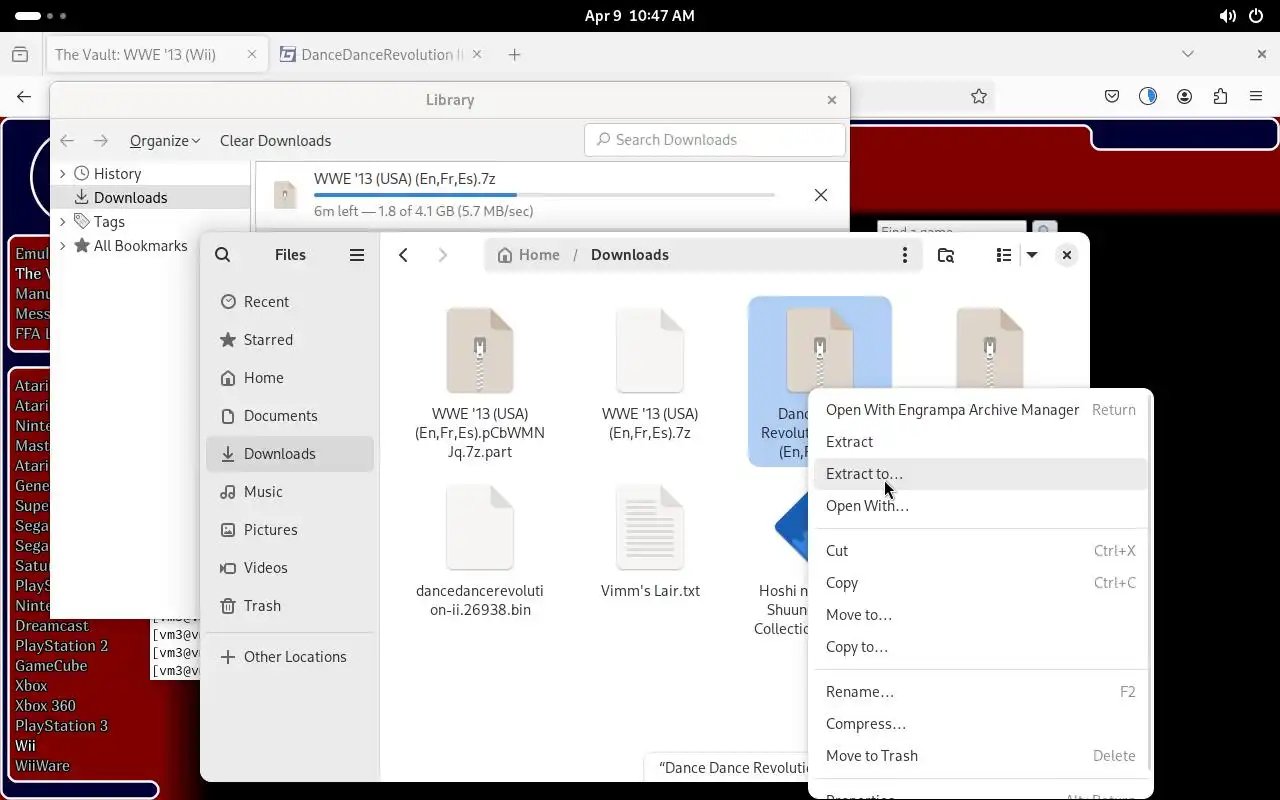Image resolution: width=1280 pixels, height=800 pixels.
Task: Open Music folder in sidebar
Action: point(290,492)
